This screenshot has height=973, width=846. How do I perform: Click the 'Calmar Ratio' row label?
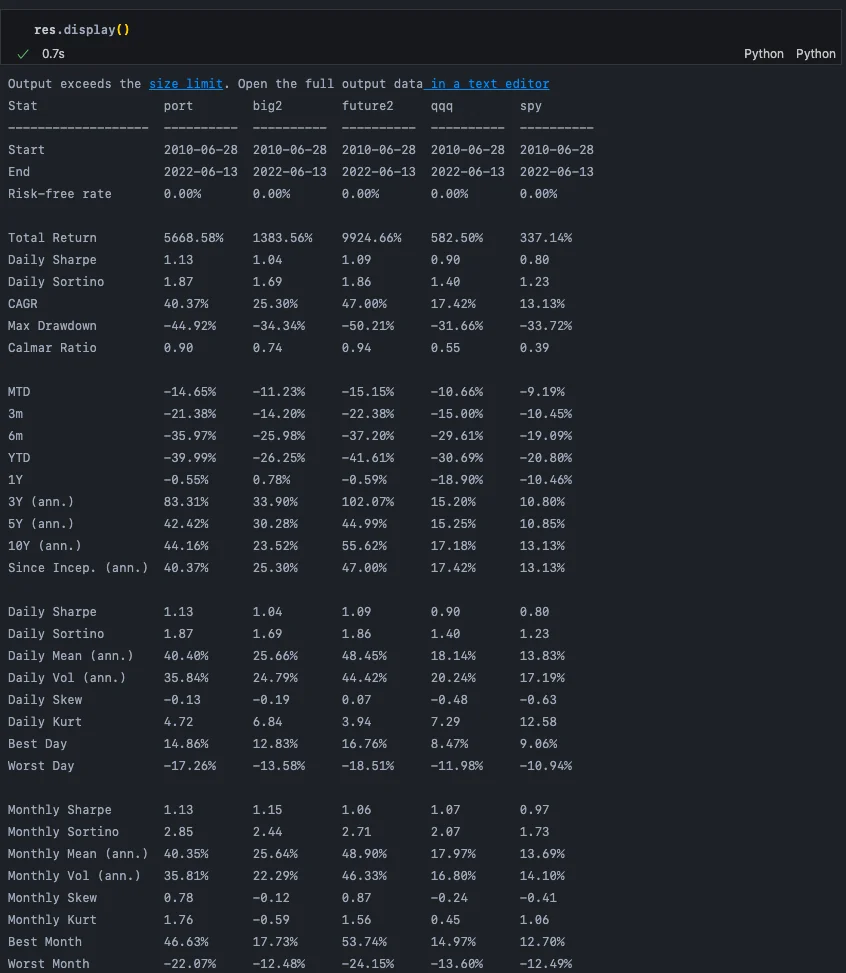[52, 348]
